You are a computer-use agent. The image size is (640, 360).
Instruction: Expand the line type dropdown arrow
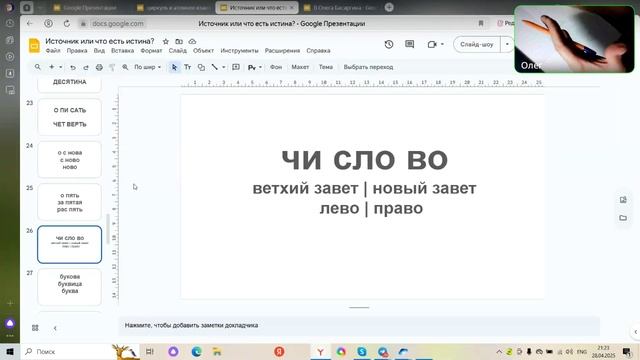(x=224, y=67)
